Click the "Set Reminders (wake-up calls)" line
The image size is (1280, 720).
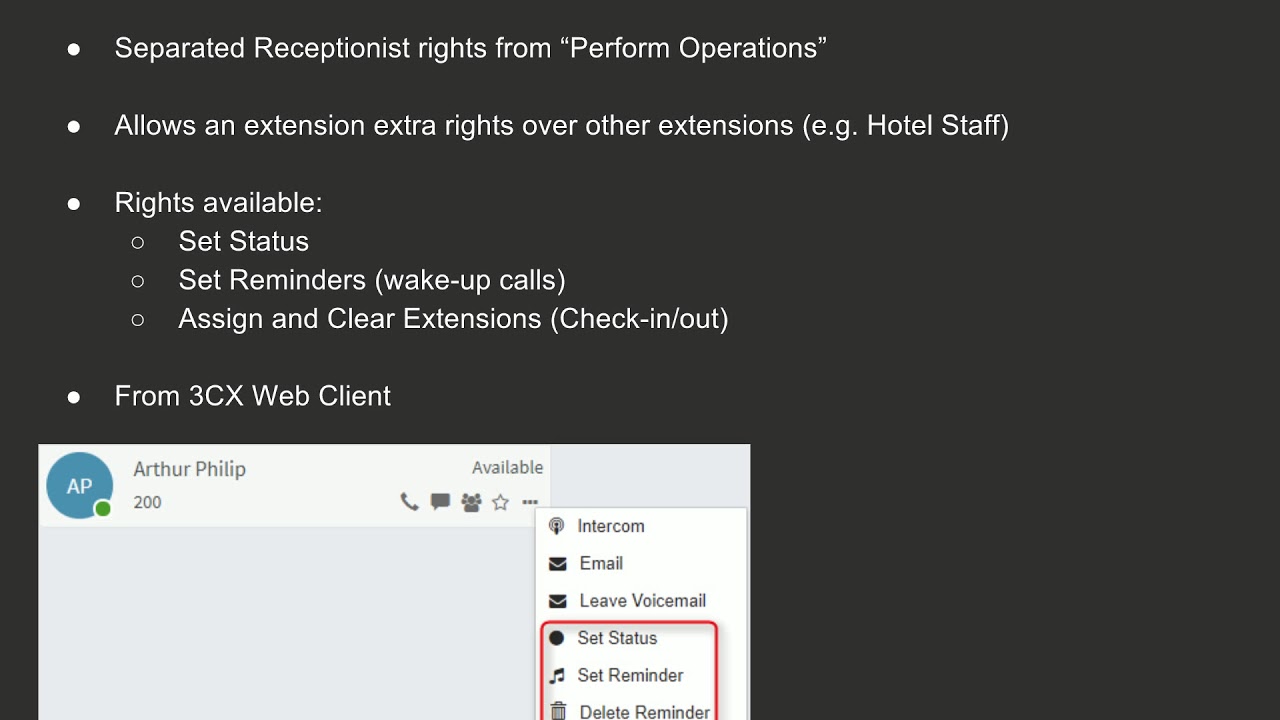click(372, 280)
